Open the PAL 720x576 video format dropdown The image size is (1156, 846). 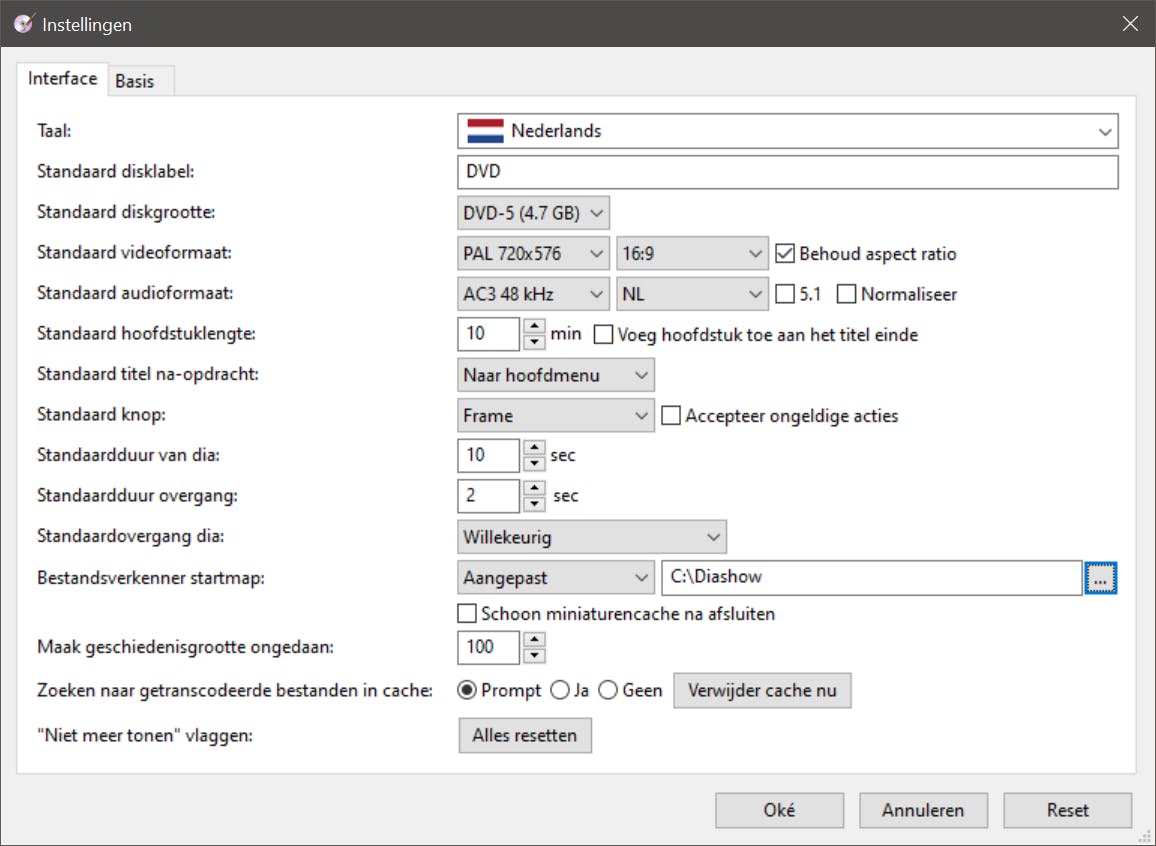[533, 254]
